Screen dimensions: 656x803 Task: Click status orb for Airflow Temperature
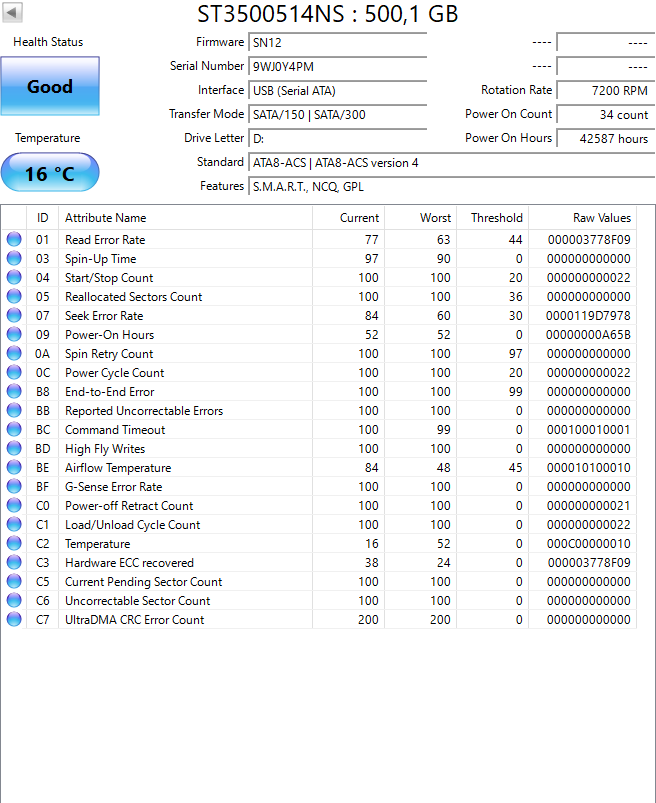14,467
